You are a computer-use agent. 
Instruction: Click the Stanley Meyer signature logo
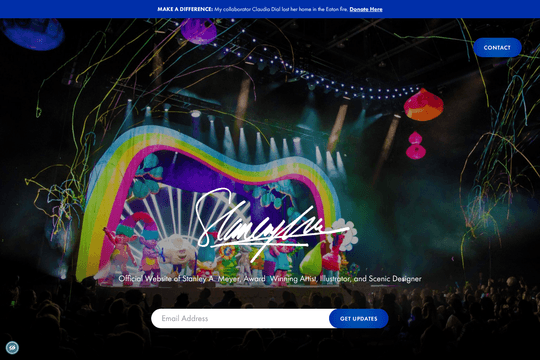[273, 225]
